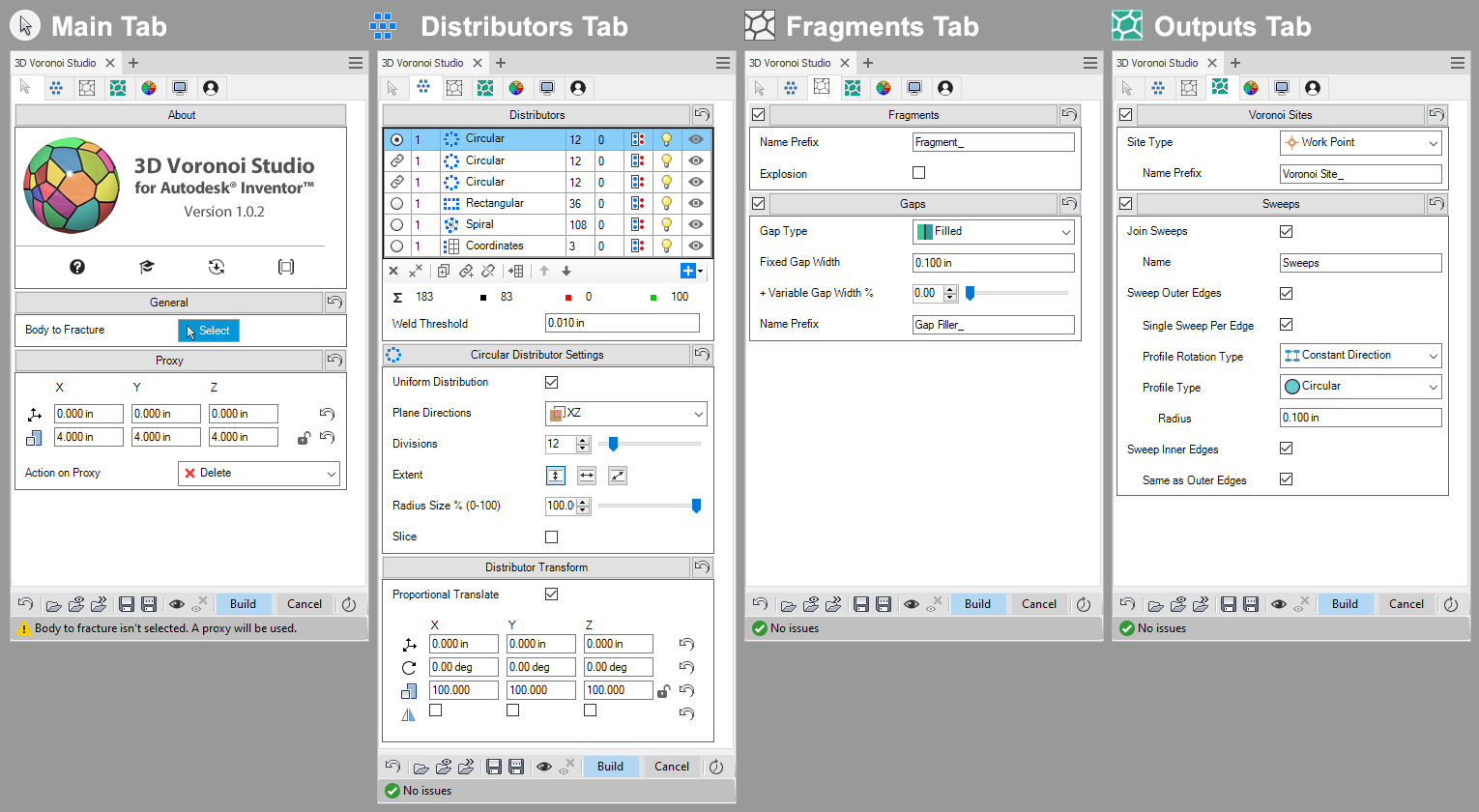The height and width of the screenshot is (812, 1479).
Task: Click Build in the Outputs panel
Action: [1345, 604]
